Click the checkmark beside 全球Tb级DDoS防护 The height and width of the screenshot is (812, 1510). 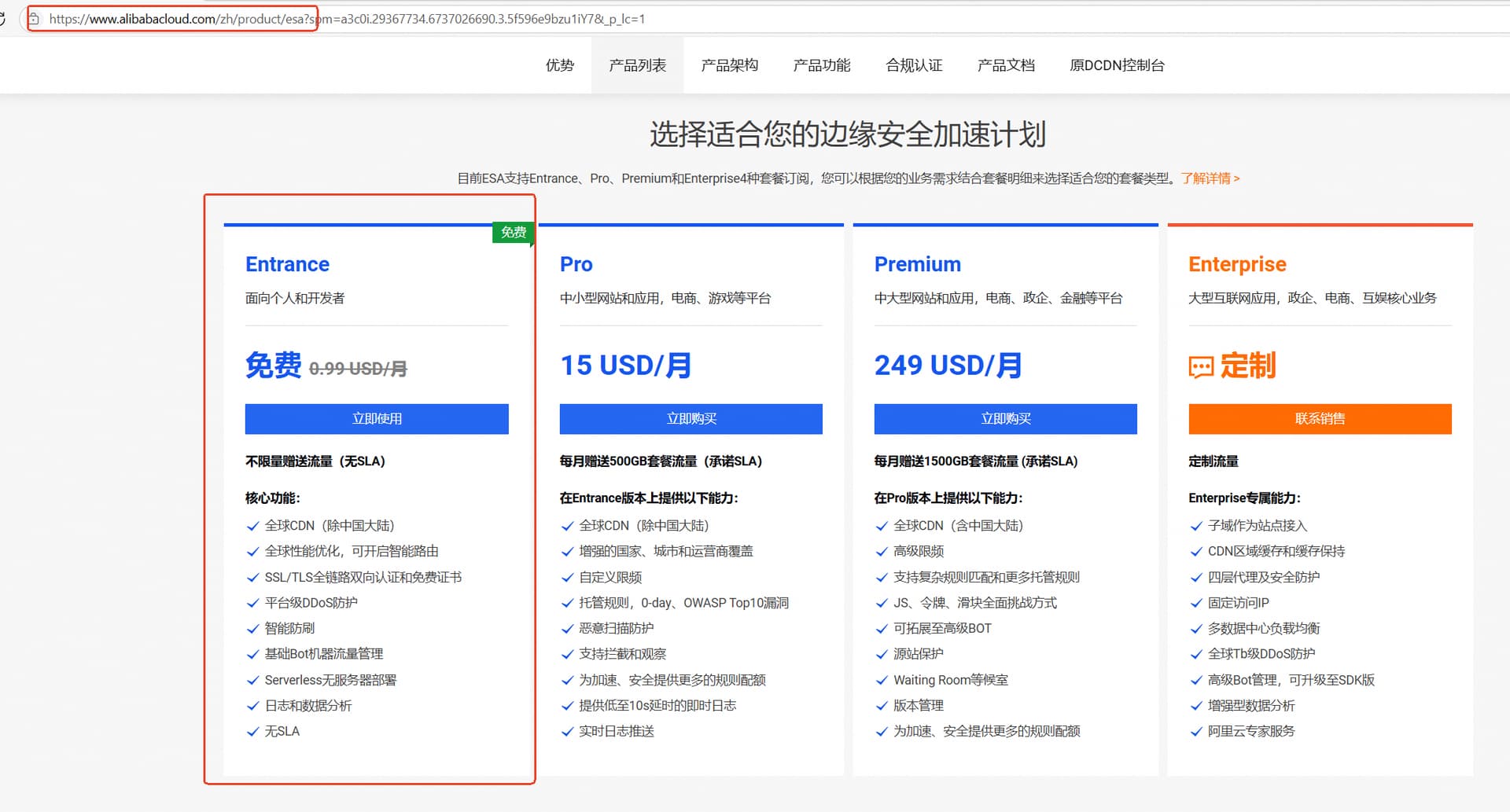tap(1196, 654)
